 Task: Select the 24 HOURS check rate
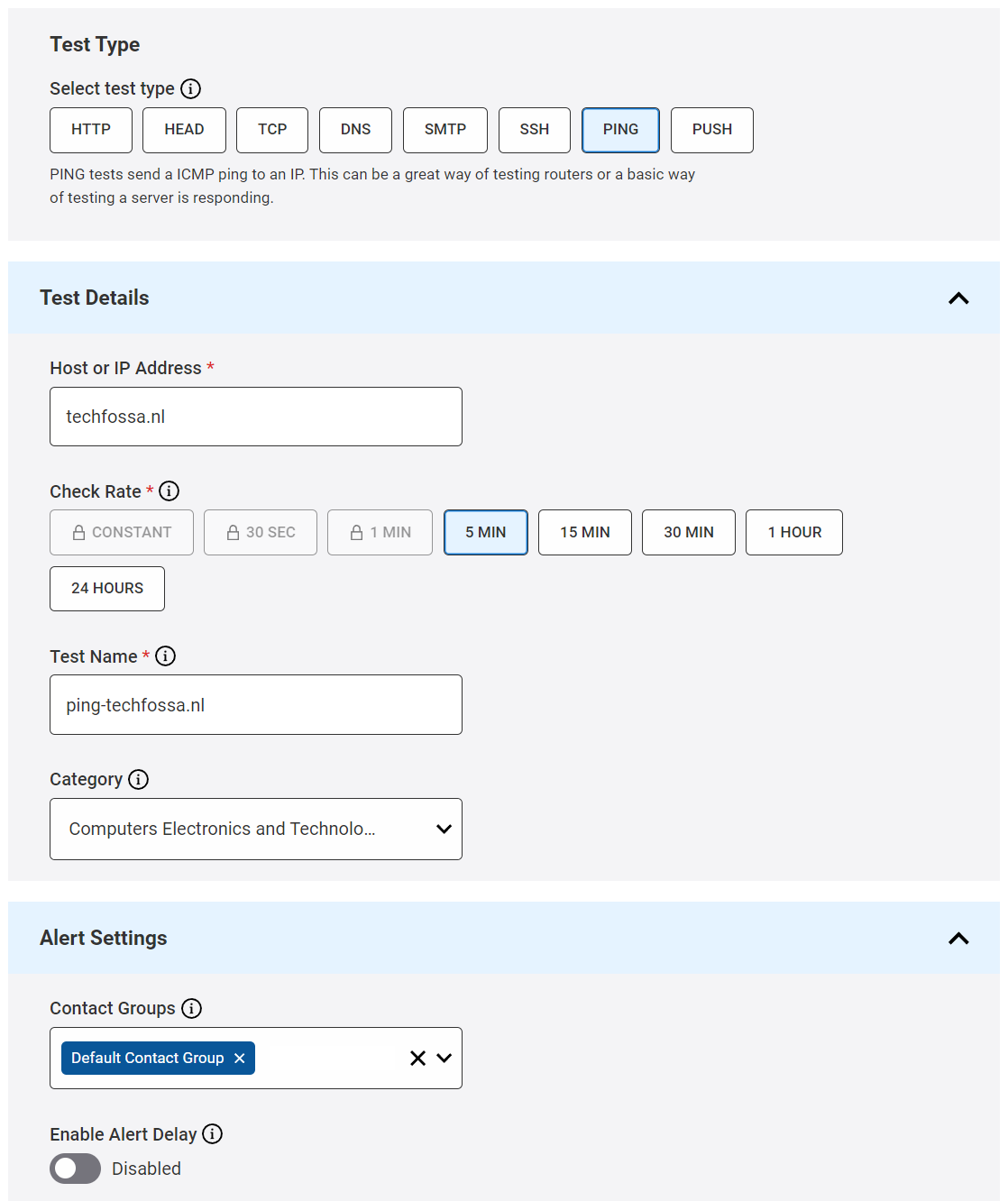point(107,589)
